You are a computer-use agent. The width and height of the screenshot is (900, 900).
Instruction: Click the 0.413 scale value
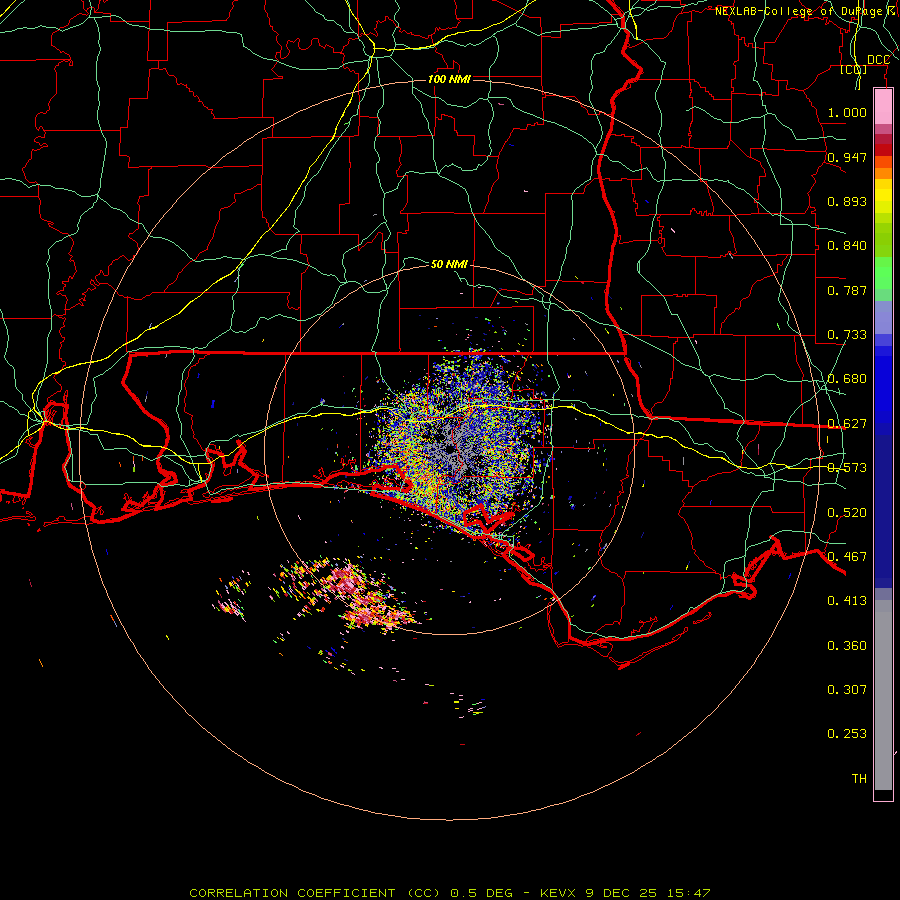coord(847,601)
